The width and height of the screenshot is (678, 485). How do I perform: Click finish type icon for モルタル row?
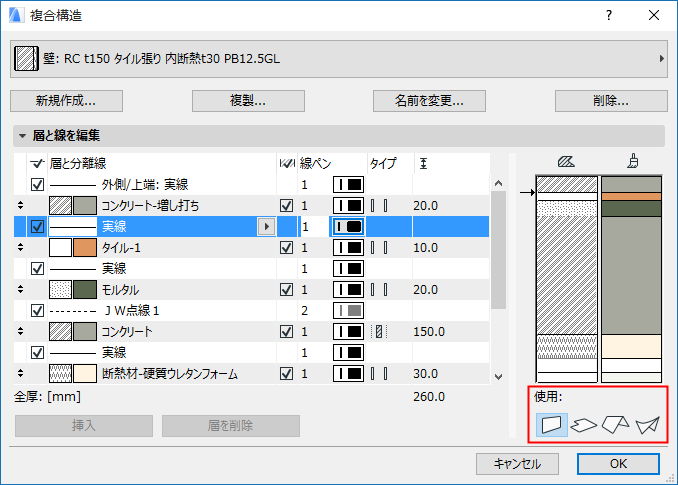379,290
